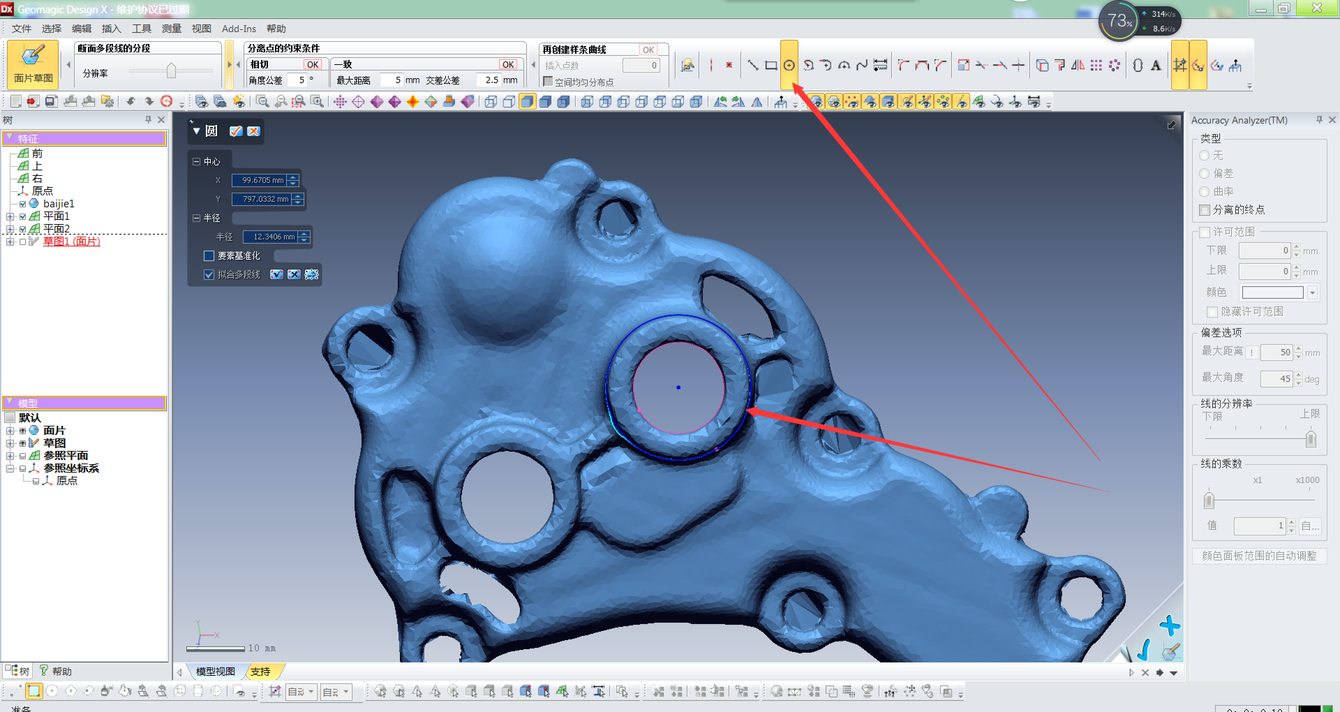Expand the 草图1 (面片) tree node
This screenshot has width=1340, height=712.
point(10,241)
